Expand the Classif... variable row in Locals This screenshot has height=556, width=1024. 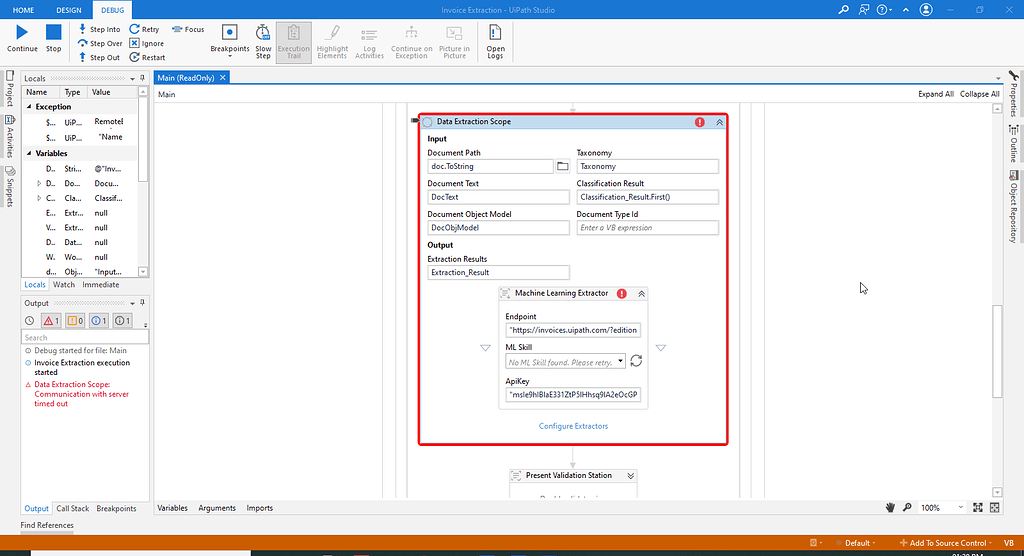click(x=39, y=198)
